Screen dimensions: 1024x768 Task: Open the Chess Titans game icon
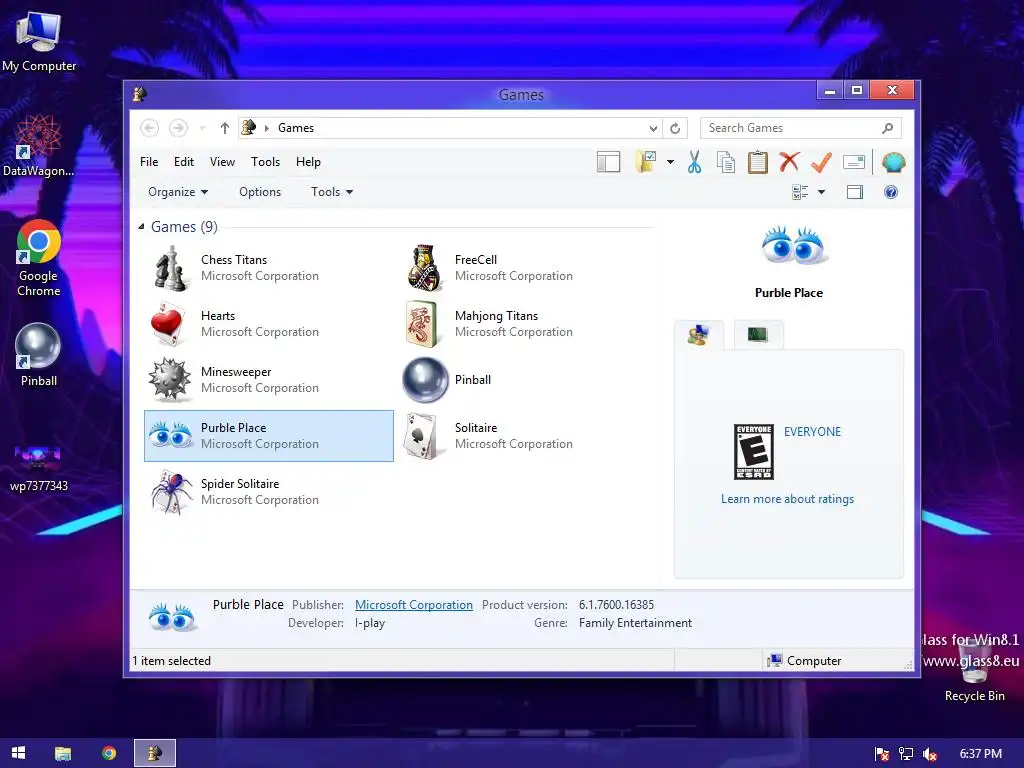[170, 268]
